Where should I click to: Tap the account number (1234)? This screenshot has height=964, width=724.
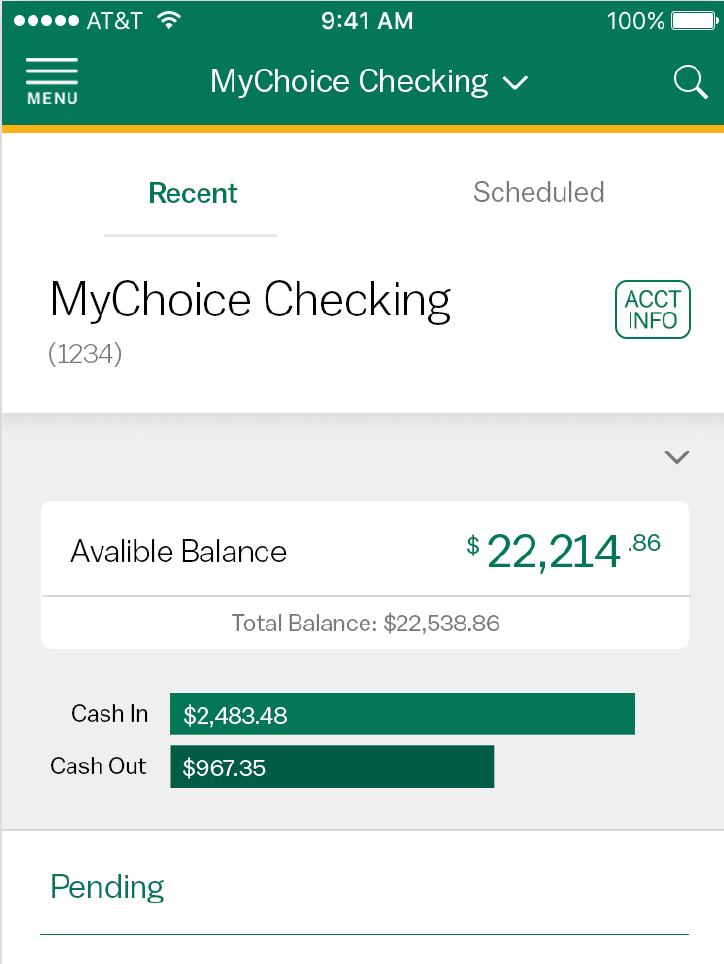[x=85, y=354]
